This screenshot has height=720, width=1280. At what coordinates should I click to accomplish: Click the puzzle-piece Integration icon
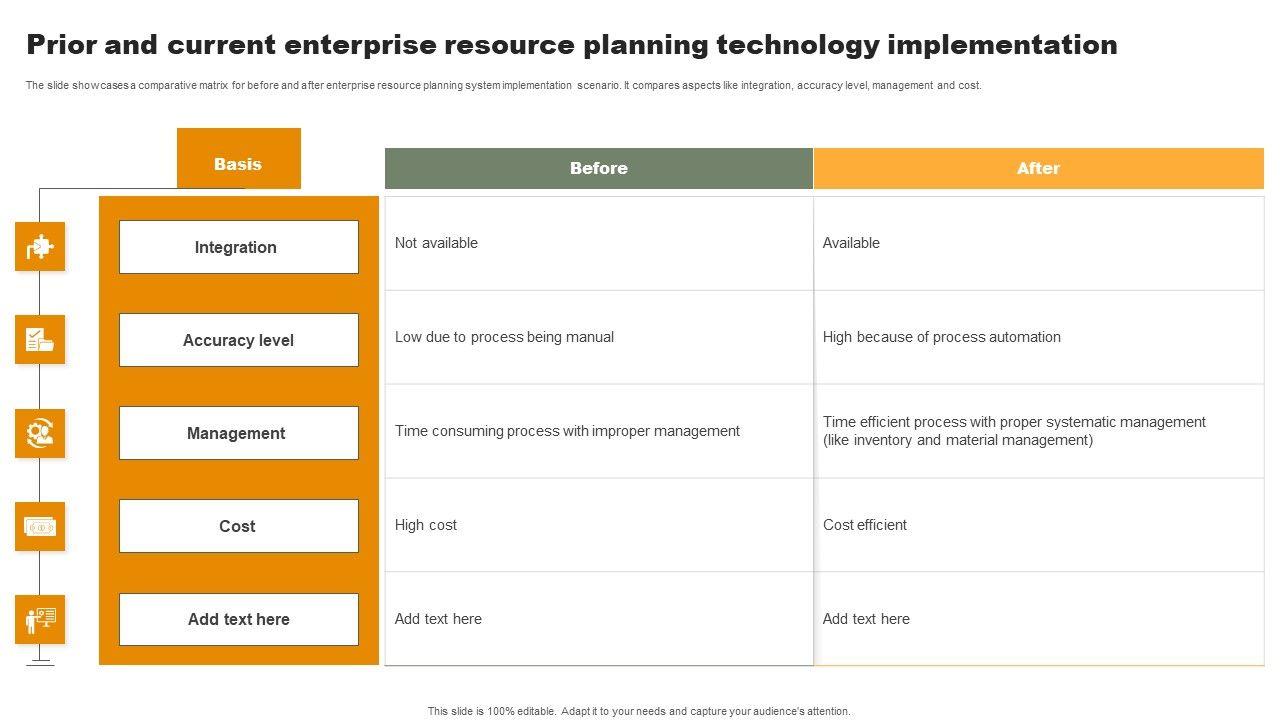pyautogui.click(x=40, y=246)
